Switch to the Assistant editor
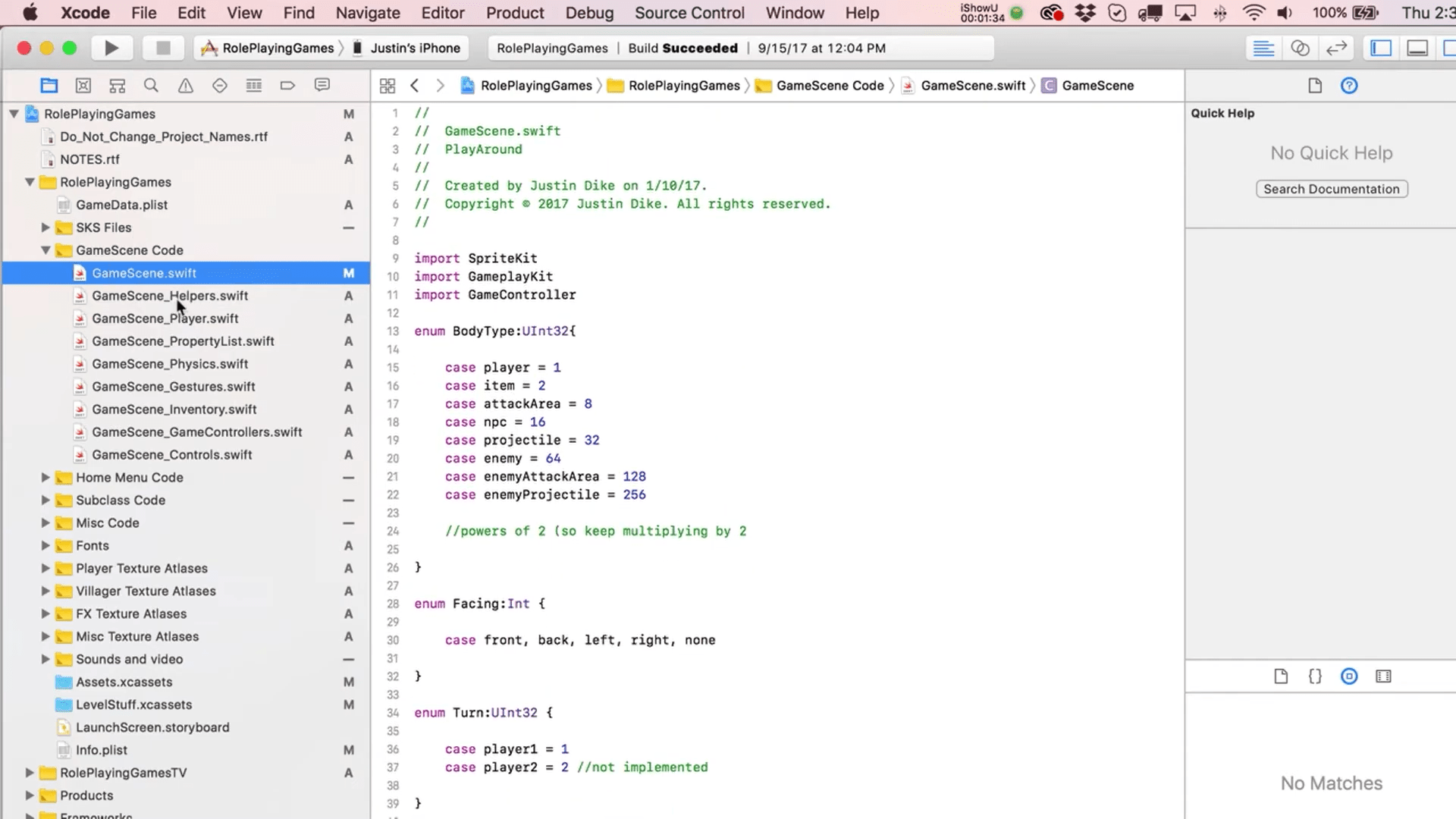Image resolution: width=1456 pixels, height=819 pixels. tap(1301, 48)
